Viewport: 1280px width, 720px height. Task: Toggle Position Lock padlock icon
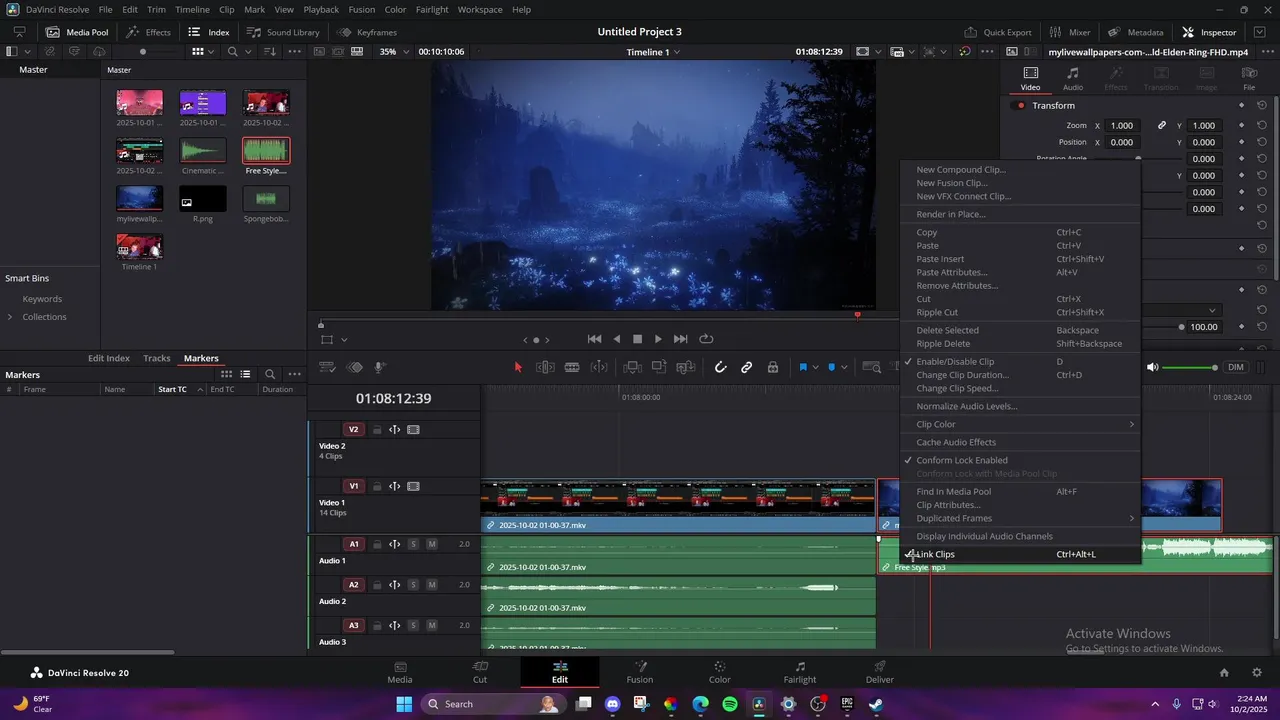[773, 367]
